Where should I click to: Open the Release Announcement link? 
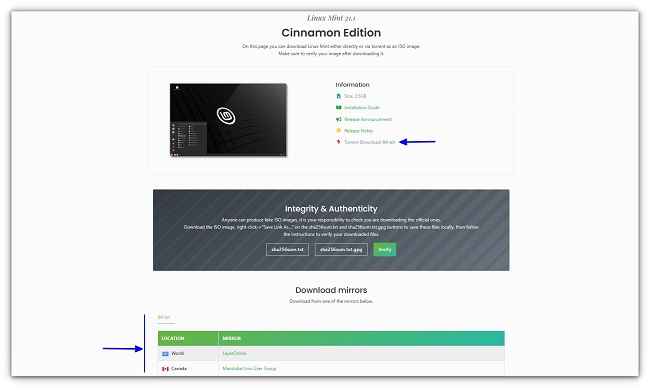(368, 119)
